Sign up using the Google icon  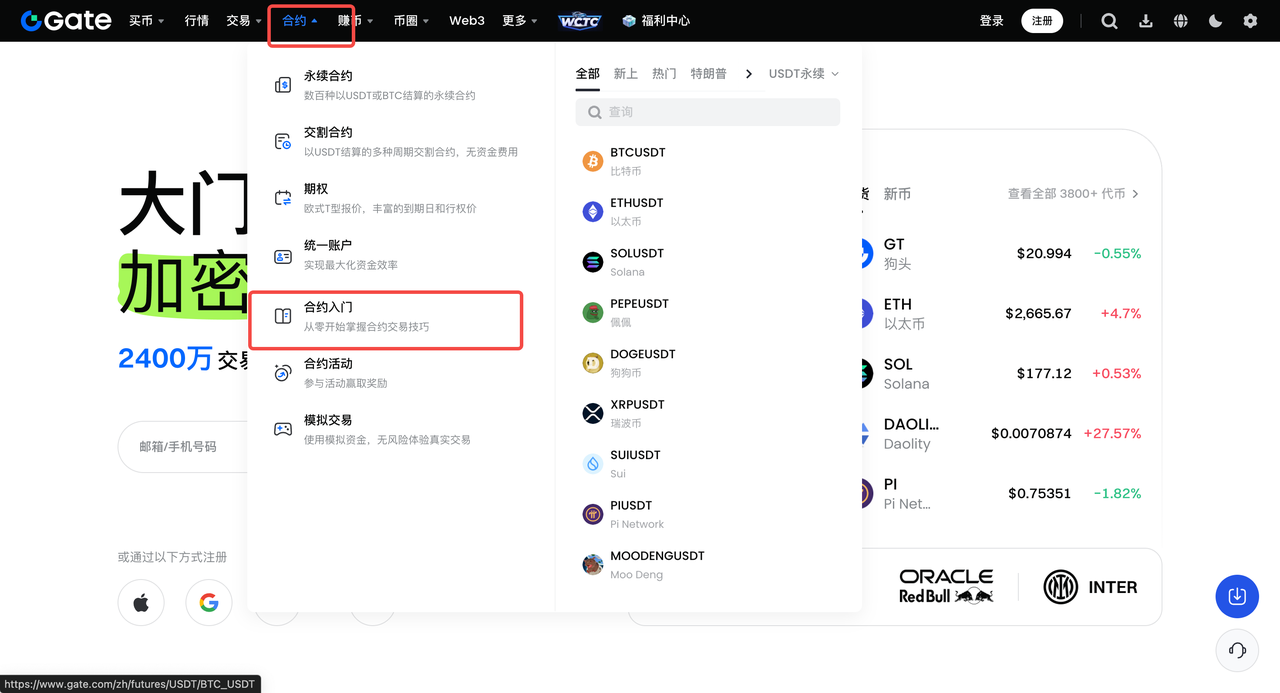tap(208, 602)
